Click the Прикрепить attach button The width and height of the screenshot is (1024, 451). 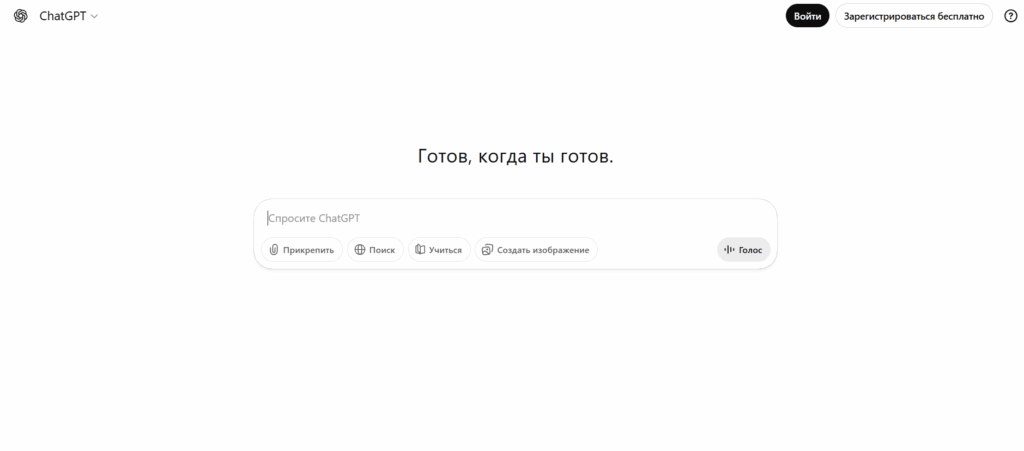pos(302,250)
